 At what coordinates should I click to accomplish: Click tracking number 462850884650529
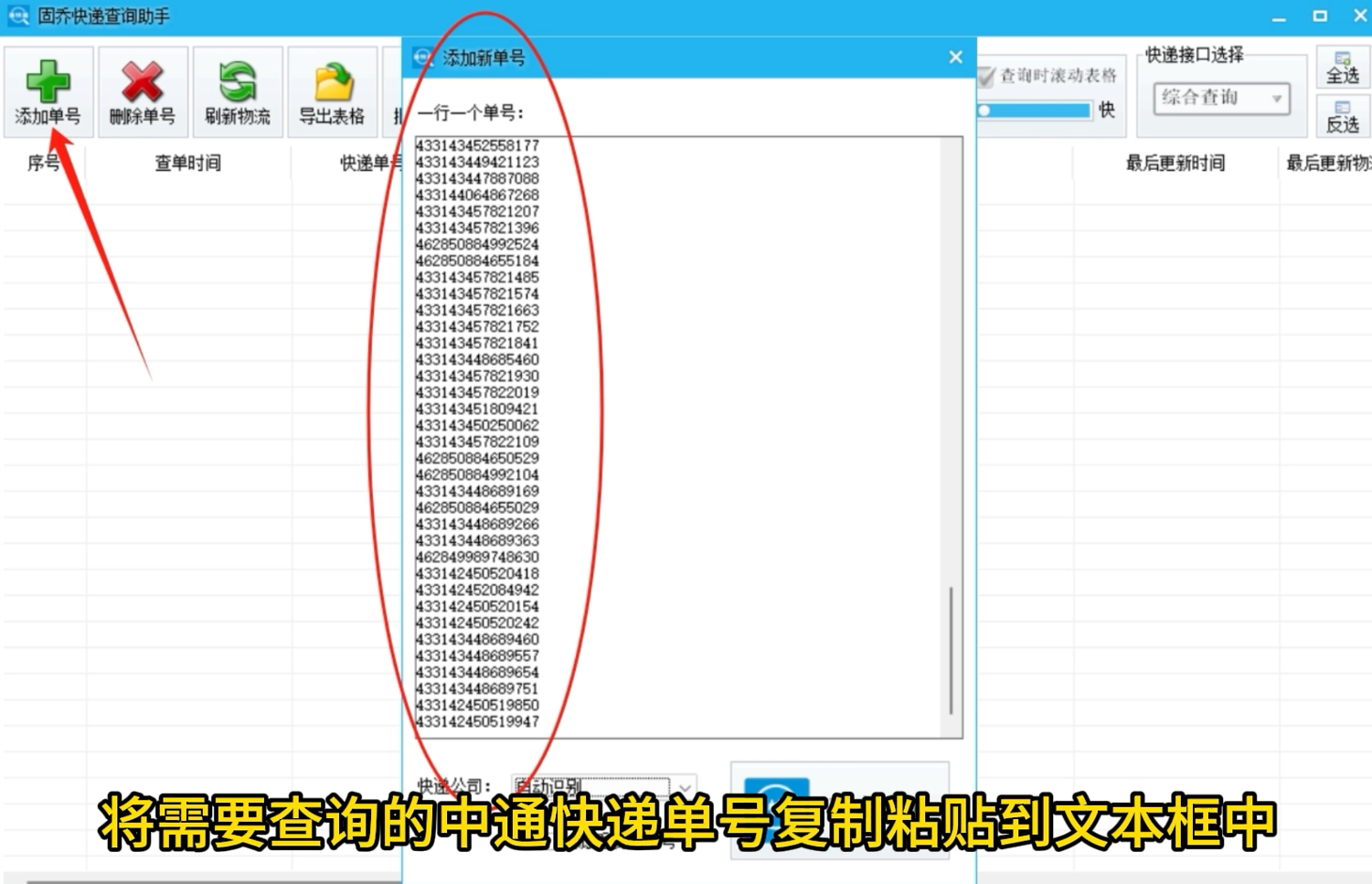click(477, 458)
